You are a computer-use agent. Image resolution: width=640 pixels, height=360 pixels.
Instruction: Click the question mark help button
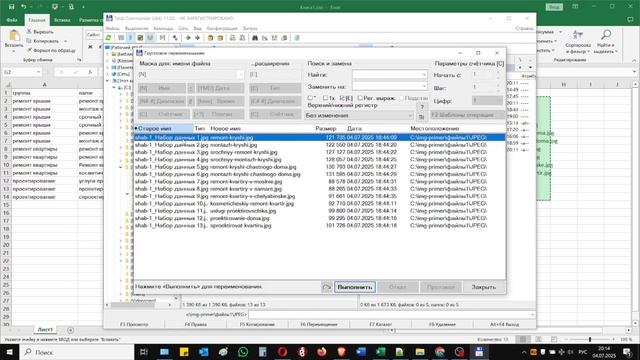point(422,107)
